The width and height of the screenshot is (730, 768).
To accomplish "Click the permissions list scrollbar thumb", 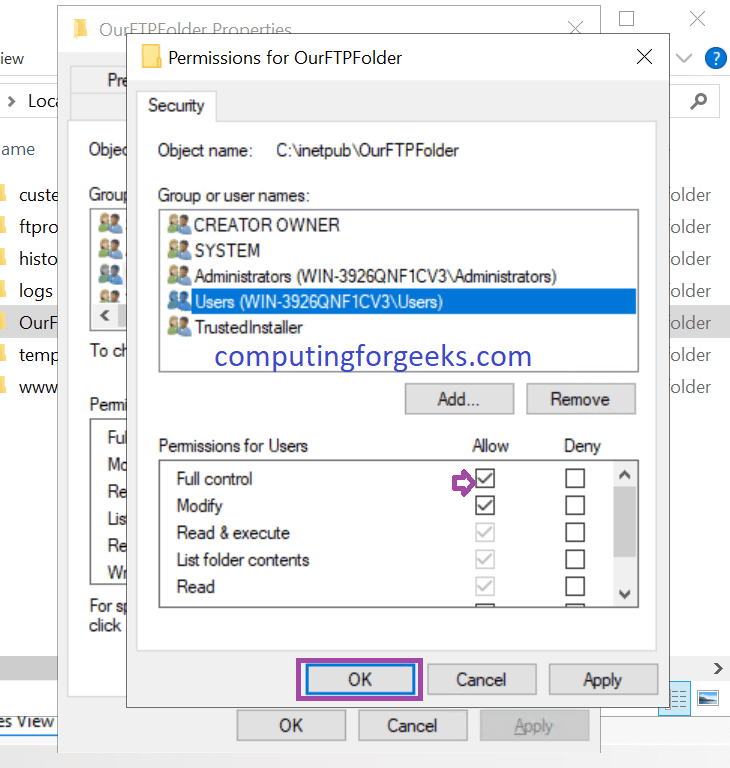I will [624, 522].
